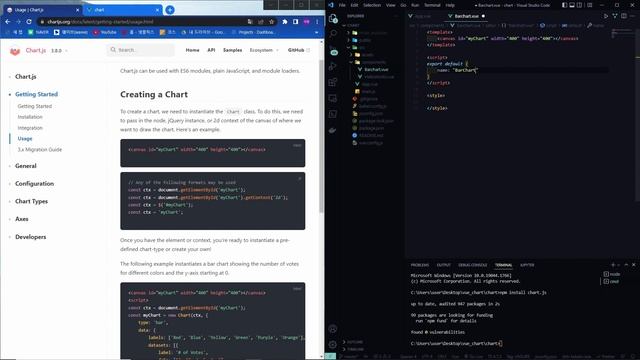Screen dimensions: 640x360
Task: Open Ecosystem dropdown in Chart.js navbar
Action: (x=264, y=50)
